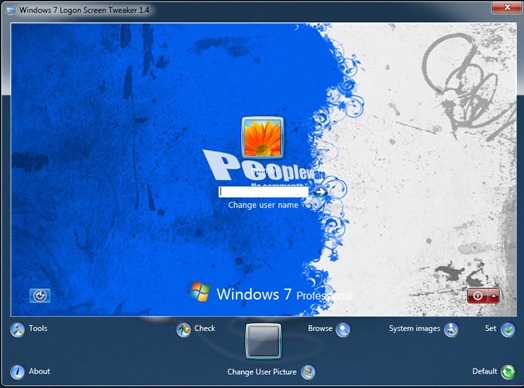Screen dimensions: 524x388
Task: Click the Change user name text
Action: (263, 205)
